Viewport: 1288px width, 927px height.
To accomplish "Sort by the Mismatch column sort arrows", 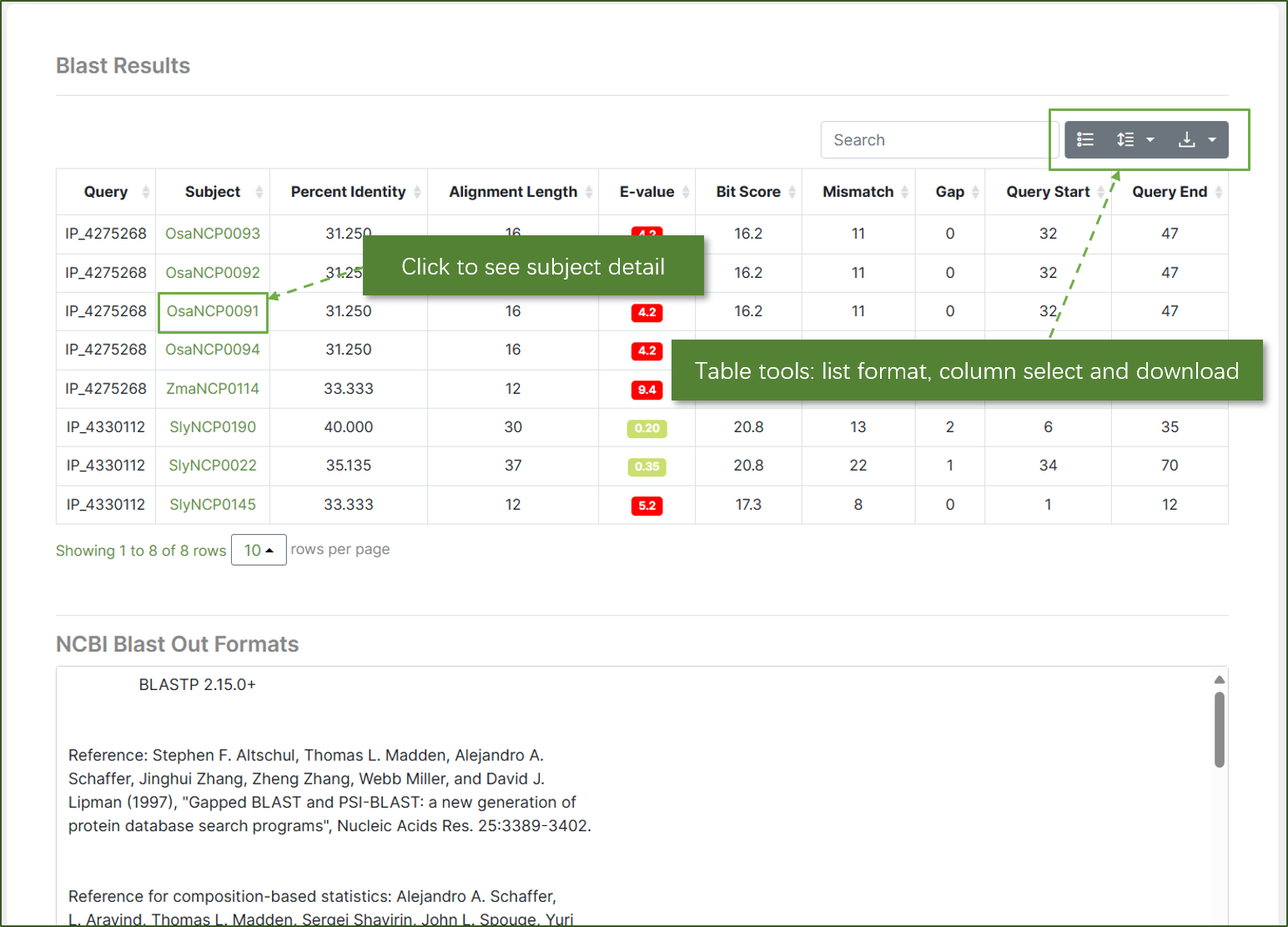I will [x=905, y=192].
